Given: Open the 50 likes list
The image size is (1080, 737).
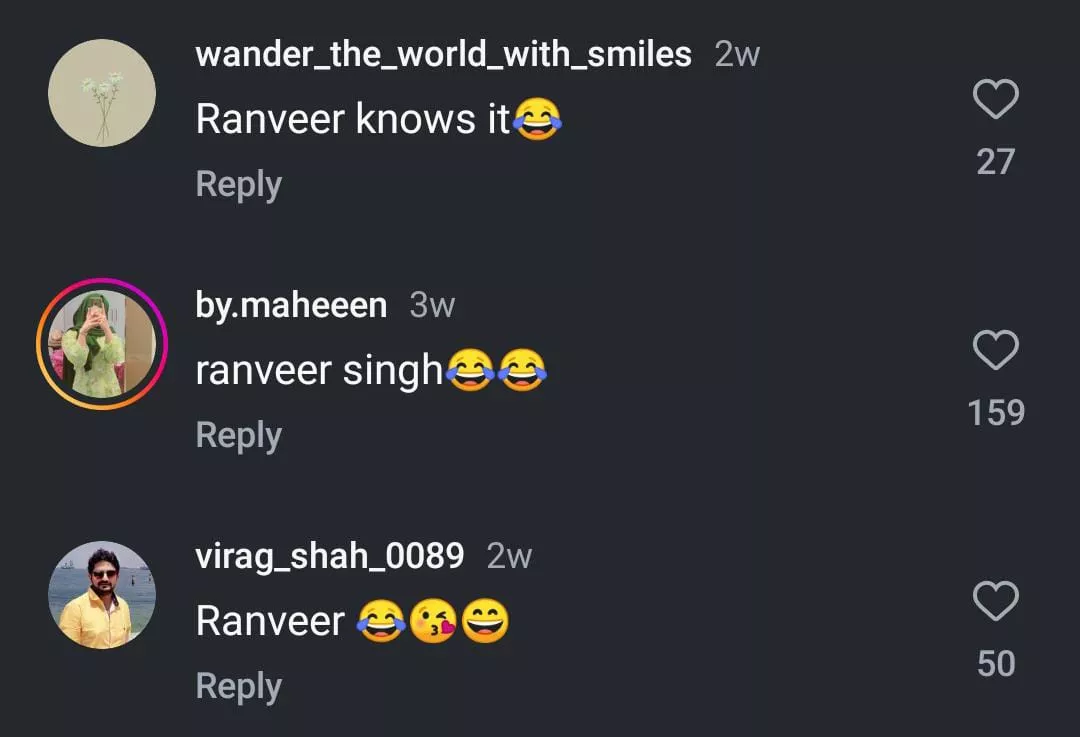Looking at the screenshot, I should pos(996,663).
